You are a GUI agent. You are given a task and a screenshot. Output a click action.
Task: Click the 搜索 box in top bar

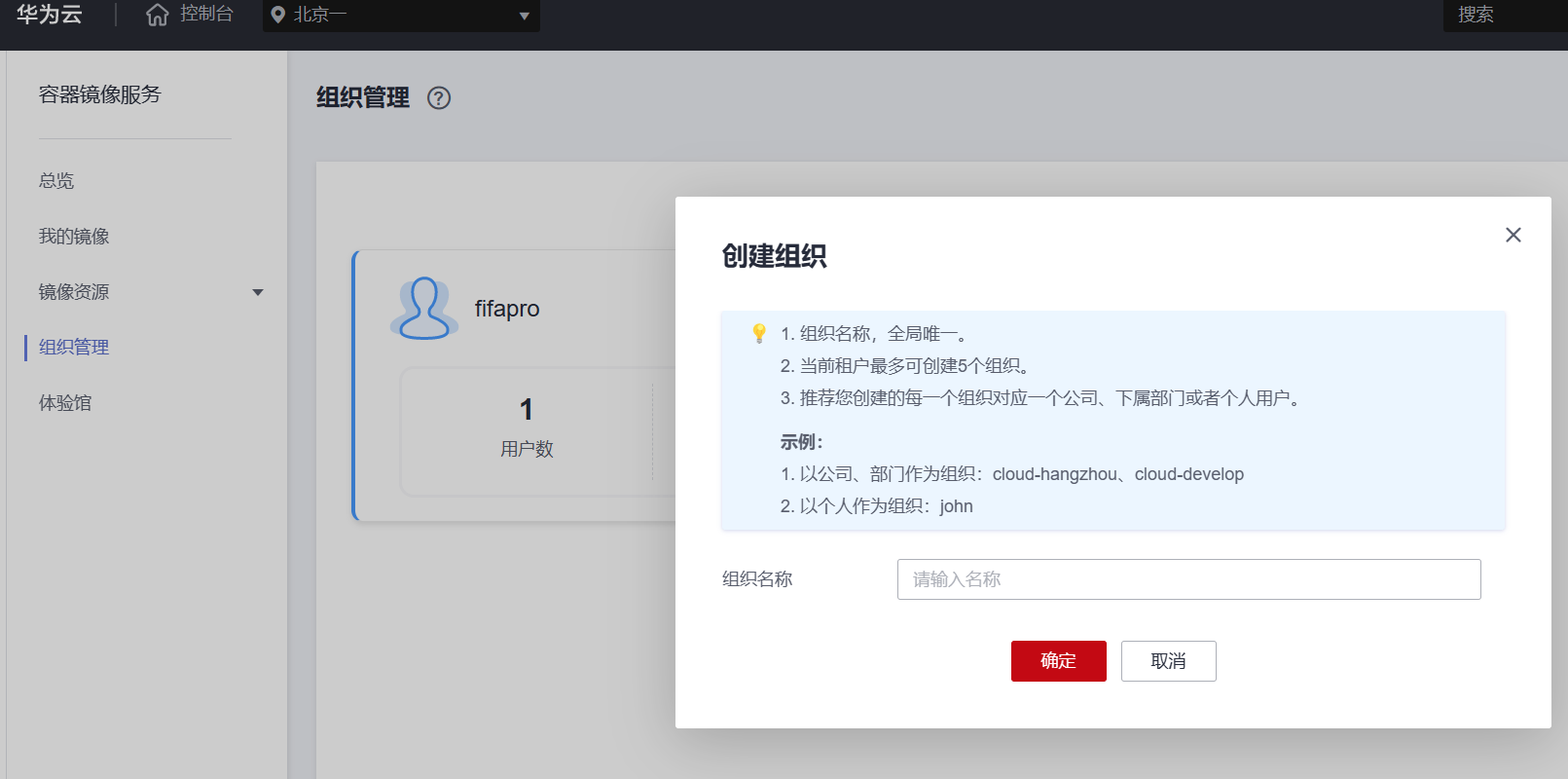[x=1504, y=16]
